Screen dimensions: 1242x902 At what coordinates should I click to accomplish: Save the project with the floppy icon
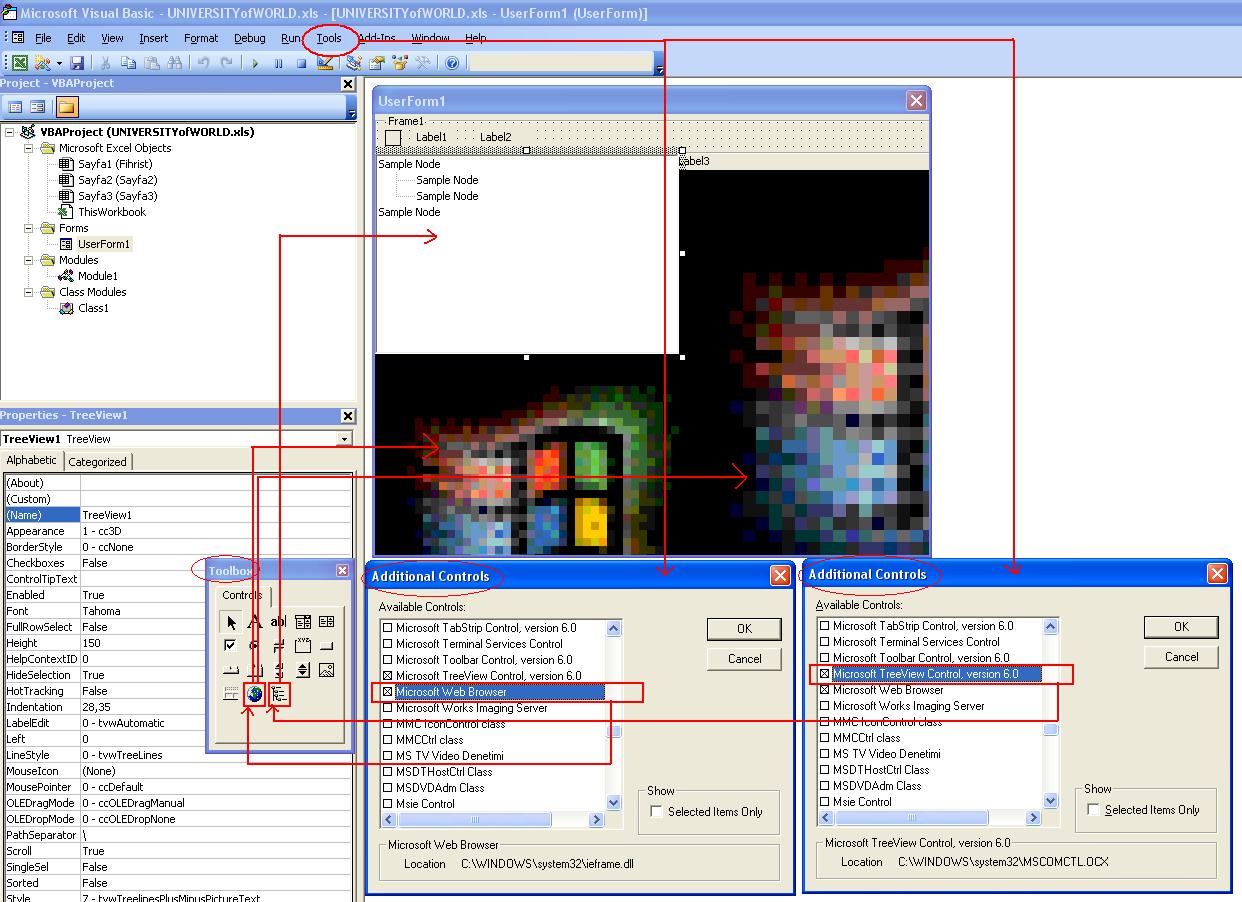77,63
